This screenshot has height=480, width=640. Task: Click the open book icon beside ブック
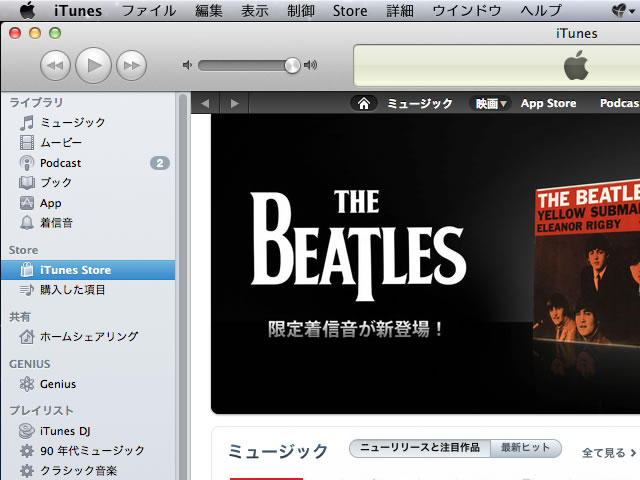coord(27,182)
